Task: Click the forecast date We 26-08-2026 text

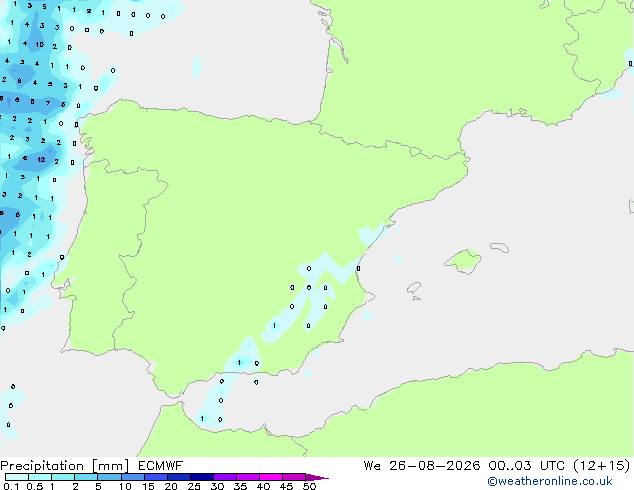Action: [x=422, y=466]
